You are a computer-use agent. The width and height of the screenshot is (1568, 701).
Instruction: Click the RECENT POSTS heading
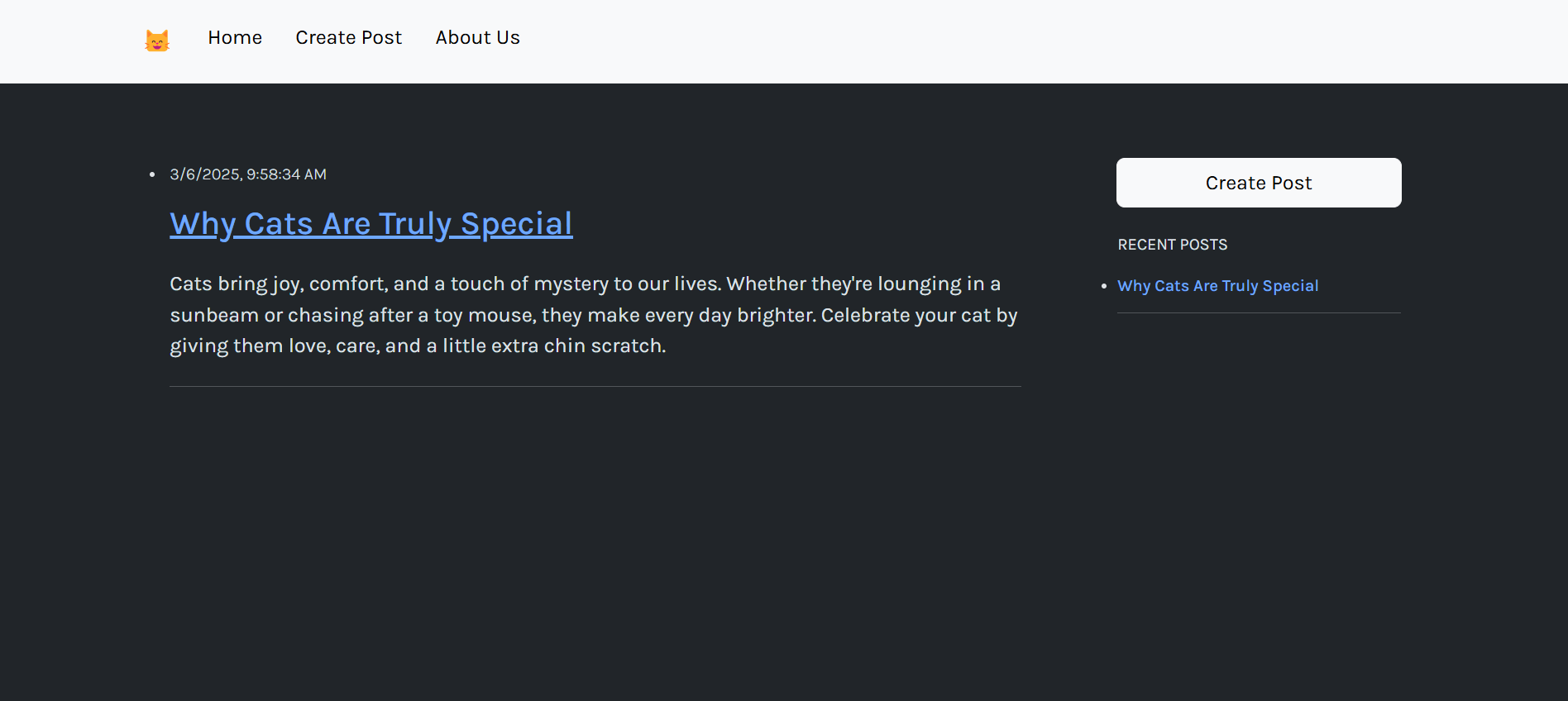(1172, 245)
